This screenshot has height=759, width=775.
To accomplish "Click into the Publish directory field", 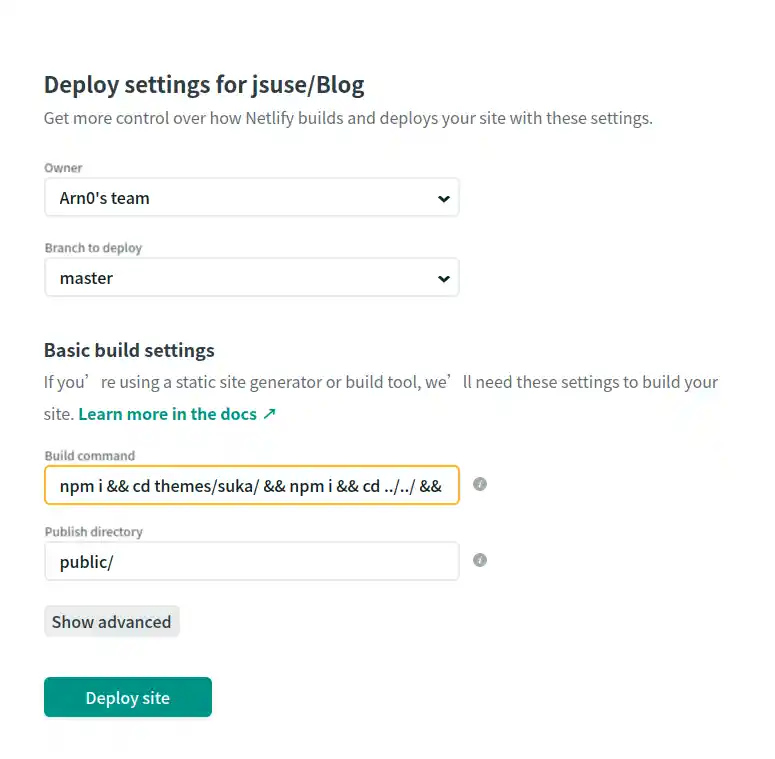I will pos(251,562).
